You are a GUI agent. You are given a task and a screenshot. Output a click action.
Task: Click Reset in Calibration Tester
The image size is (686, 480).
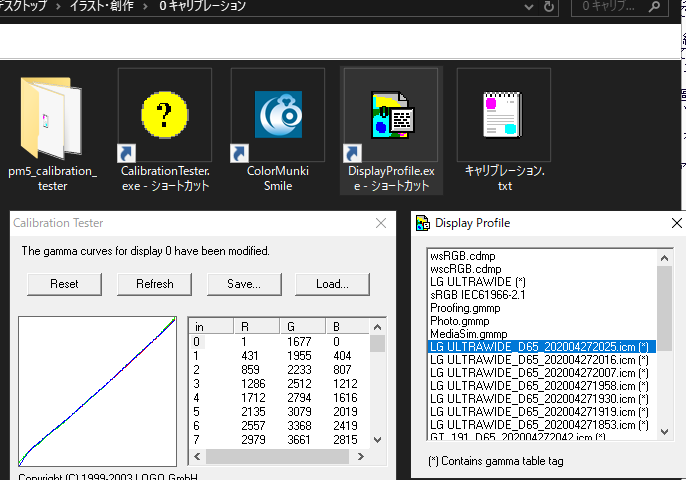click(64, 284)
